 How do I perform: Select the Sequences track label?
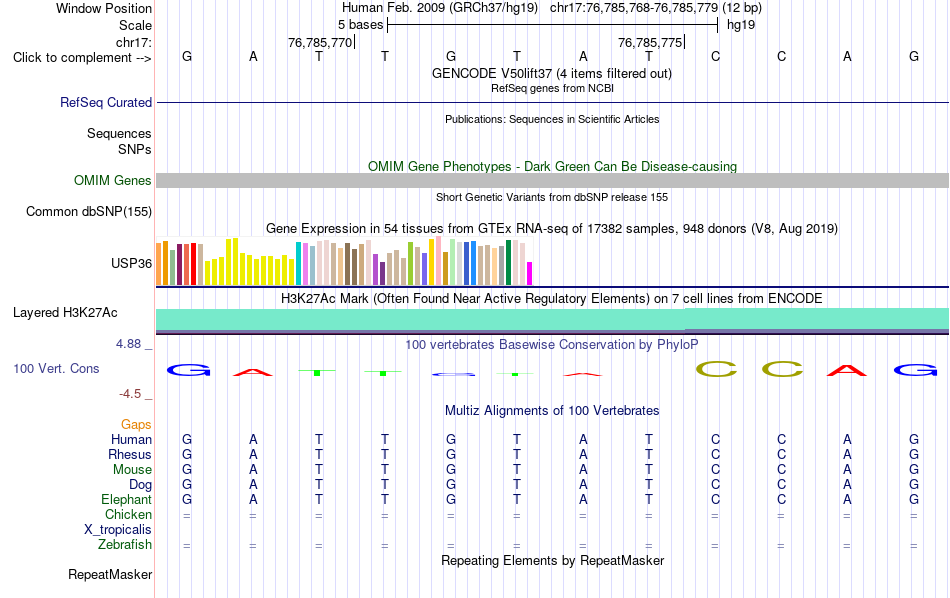pos(119,133)
